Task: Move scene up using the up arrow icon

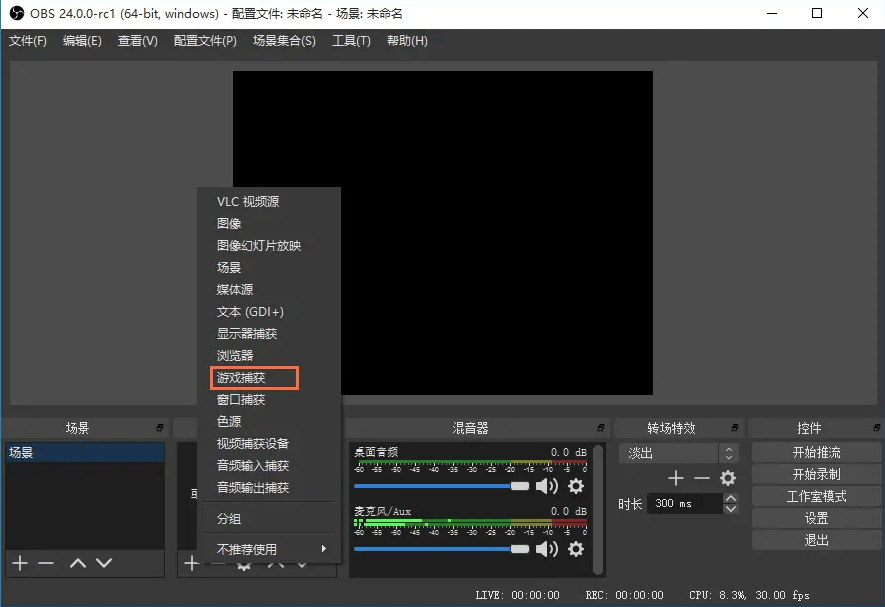Action: 77,563
